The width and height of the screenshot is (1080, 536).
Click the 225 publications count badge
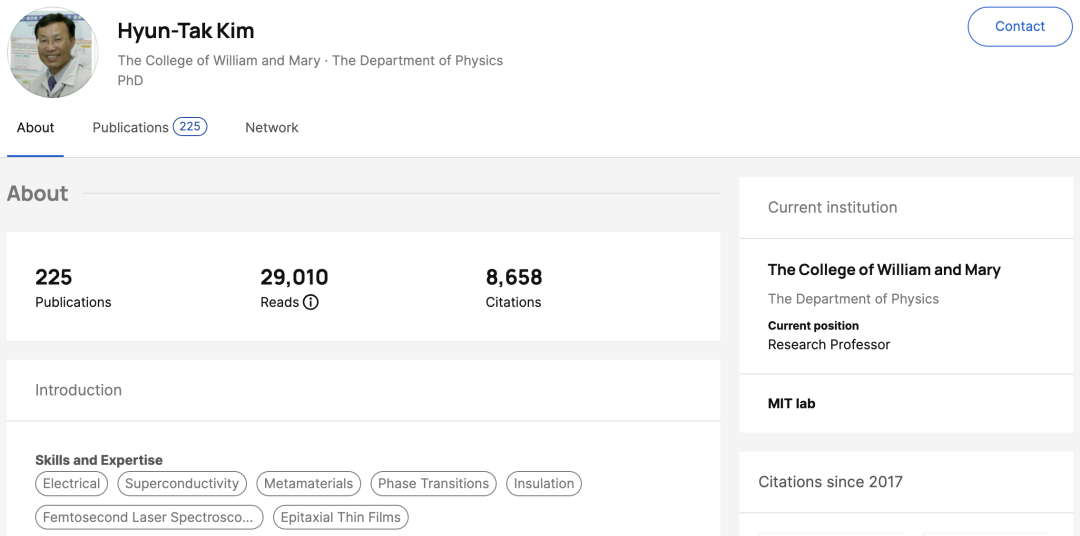pos(190,127)
